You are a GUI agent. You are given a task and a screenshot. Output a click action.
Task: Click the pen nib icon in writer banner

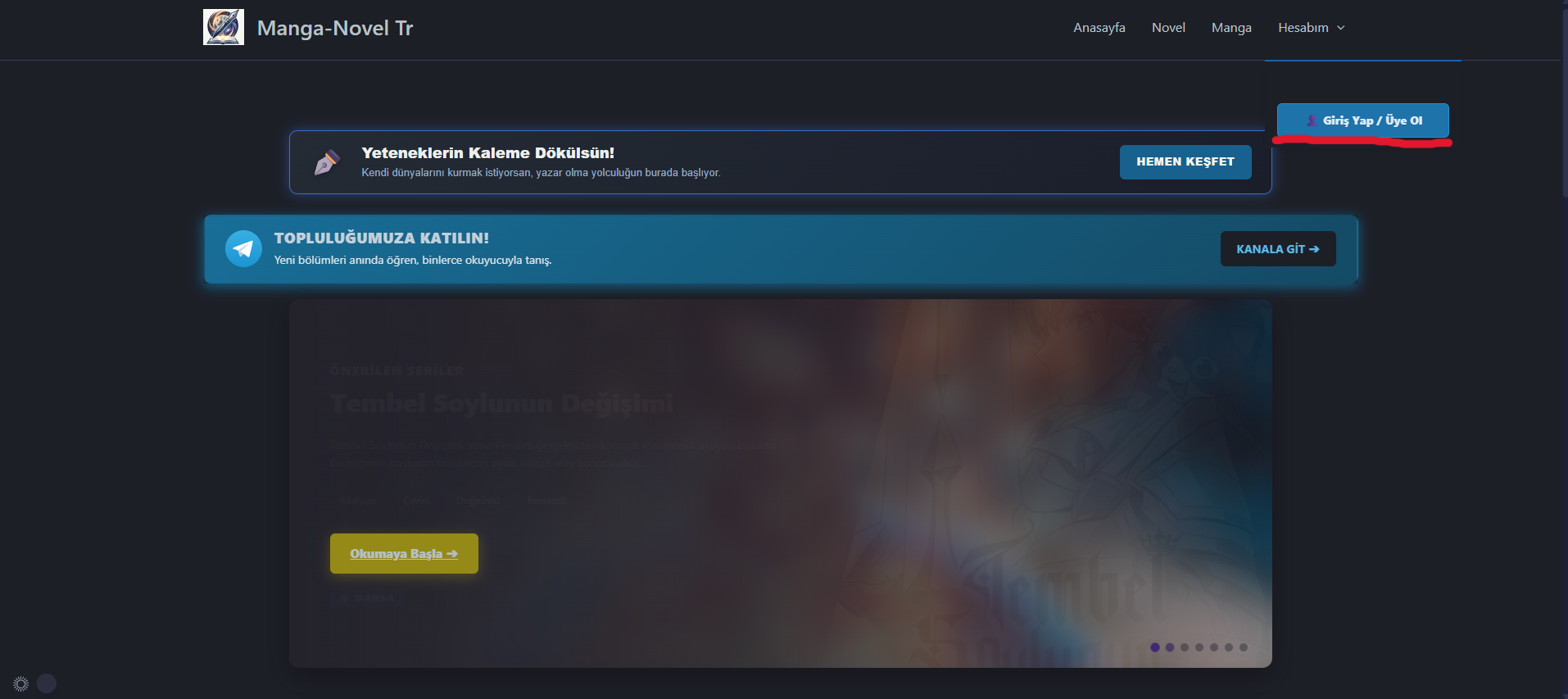[327, 162]
